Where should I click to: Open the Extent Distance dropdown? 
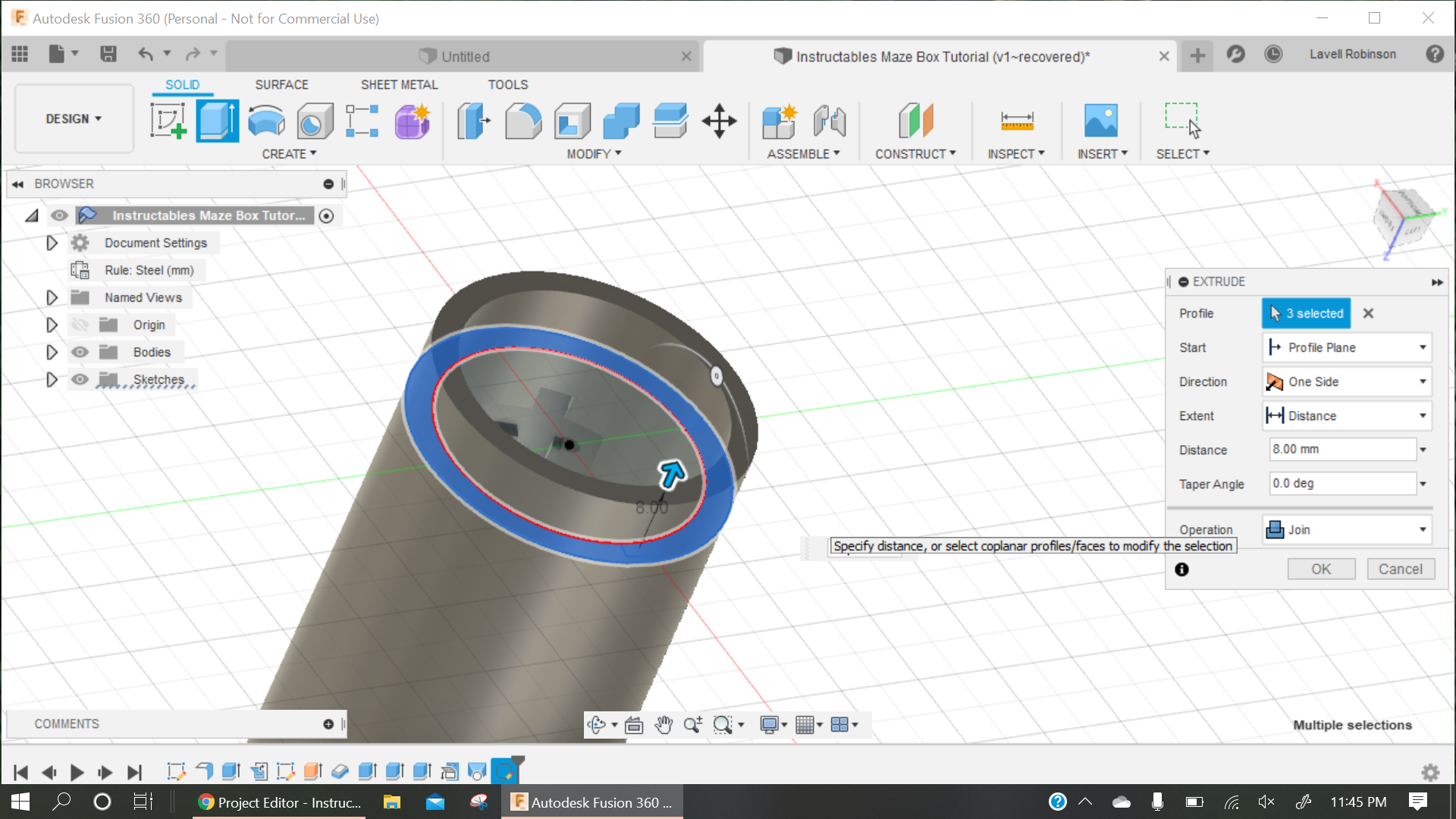1347,416
